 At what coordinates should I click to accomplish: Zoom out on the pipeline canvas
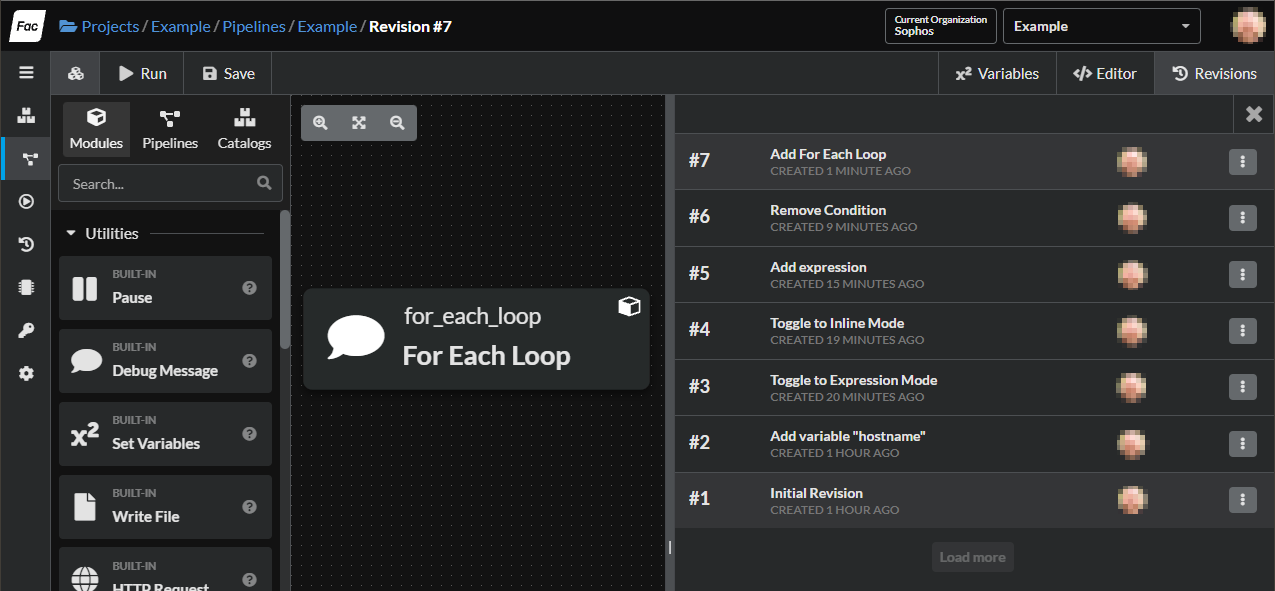coord(397,123)
